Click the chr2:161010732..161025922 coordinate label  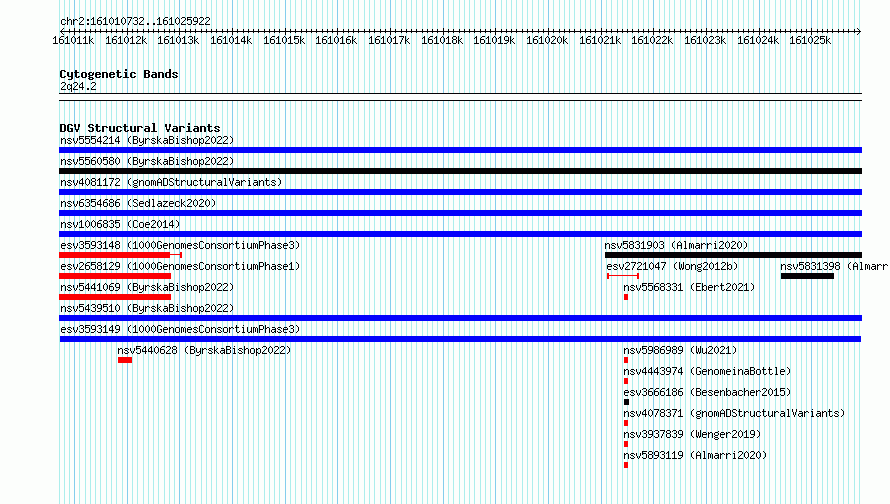coord(135,21)
